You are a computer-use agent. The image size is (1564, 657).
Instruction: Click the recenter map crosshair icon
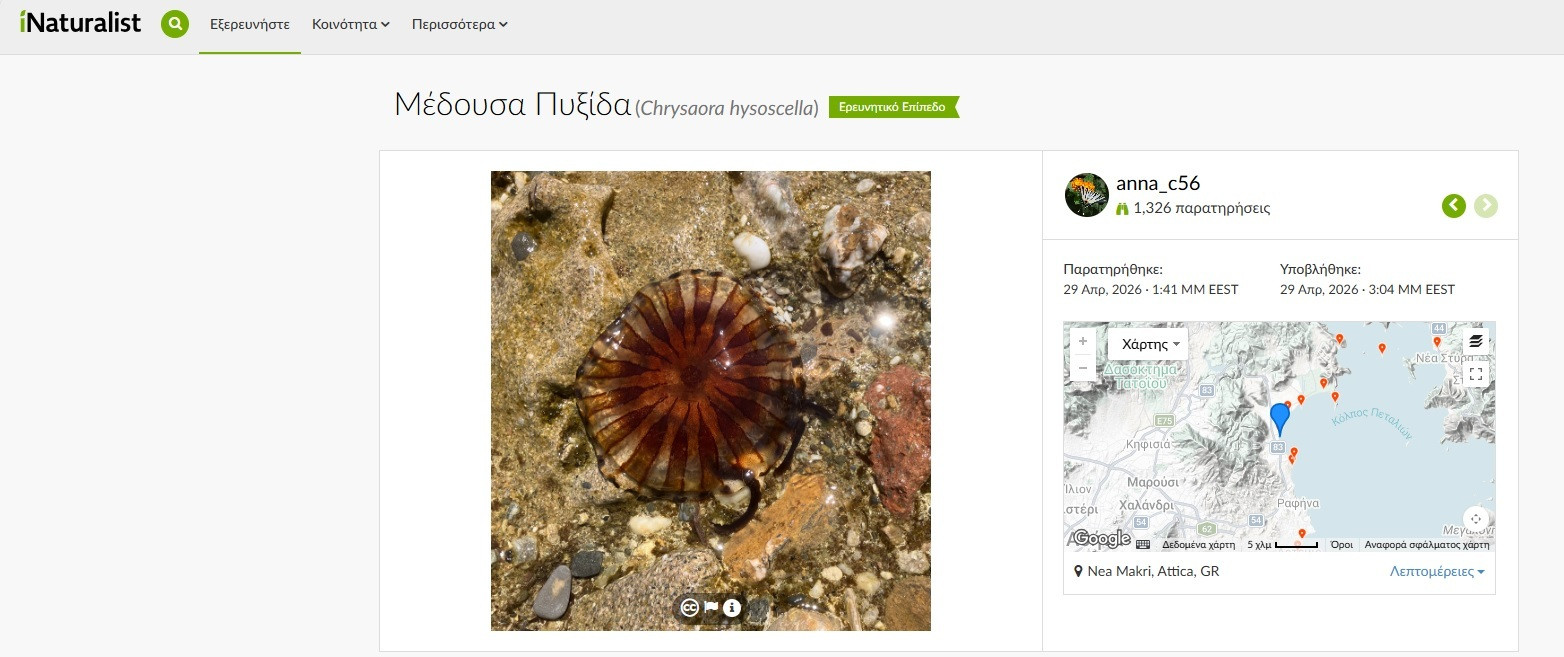point(1476,519)
